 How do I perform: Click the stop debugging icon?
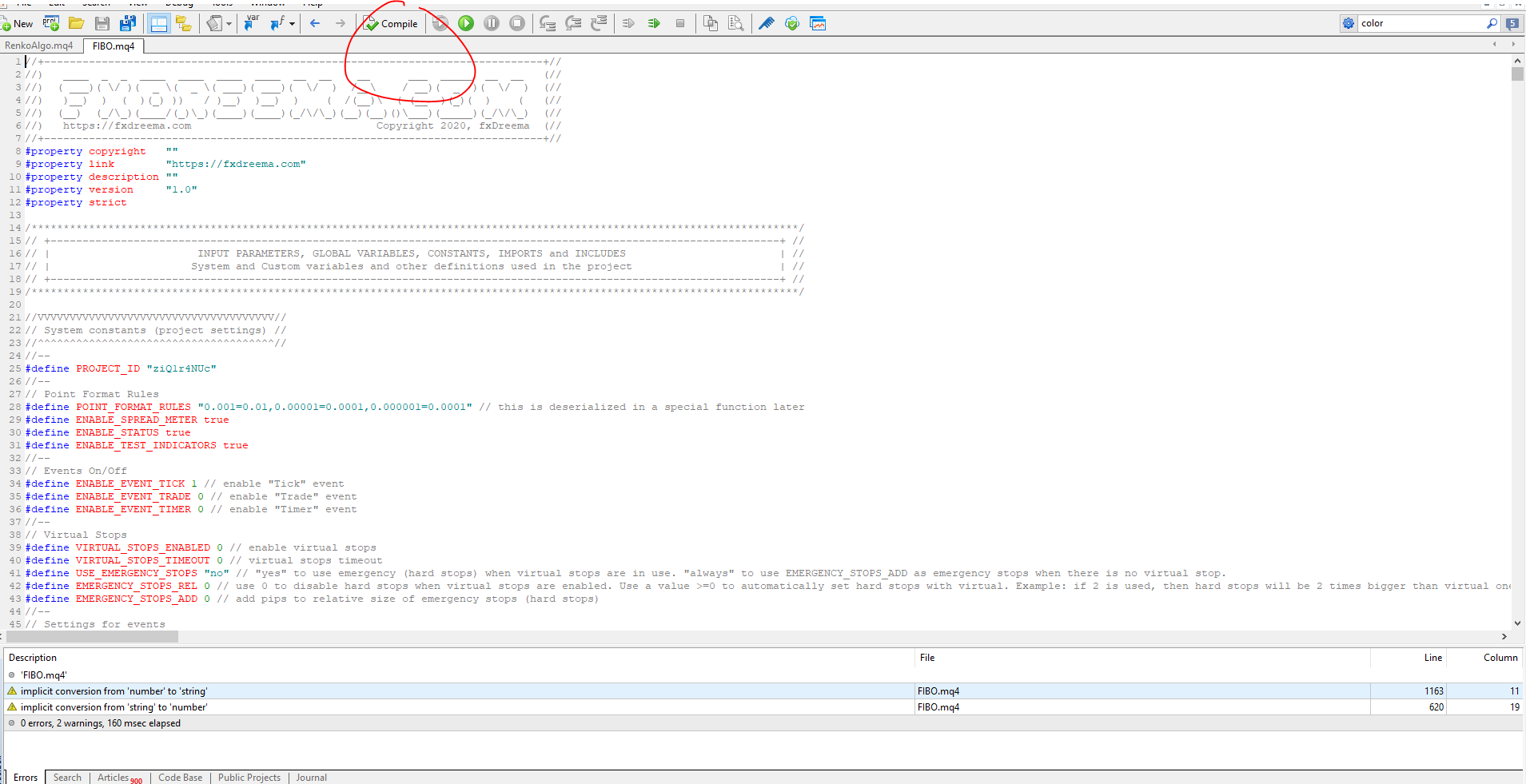(517, 23)
